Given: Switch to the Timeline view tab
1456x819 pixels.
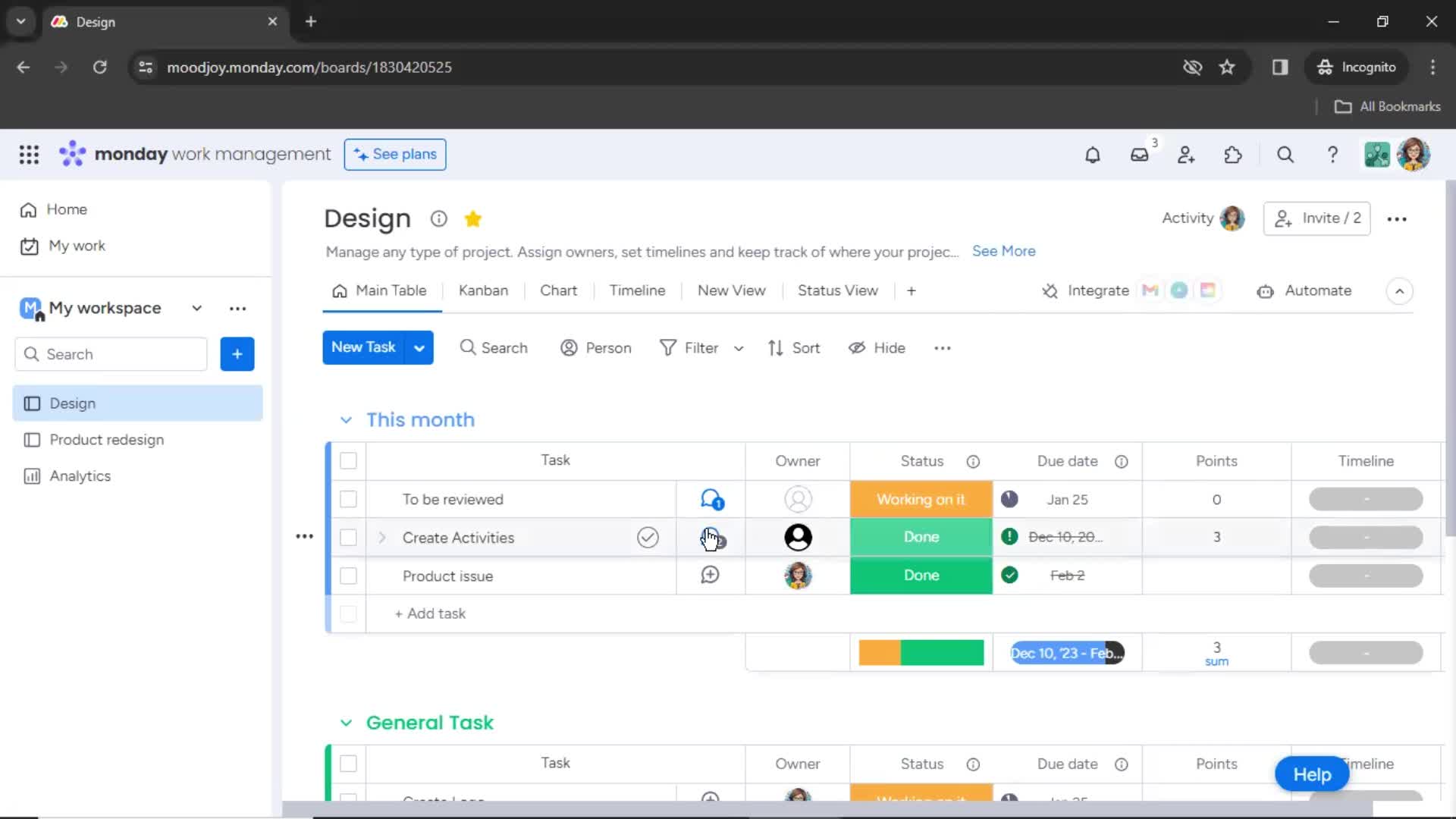Looking at the screenshot, I should tap(637, 290).
